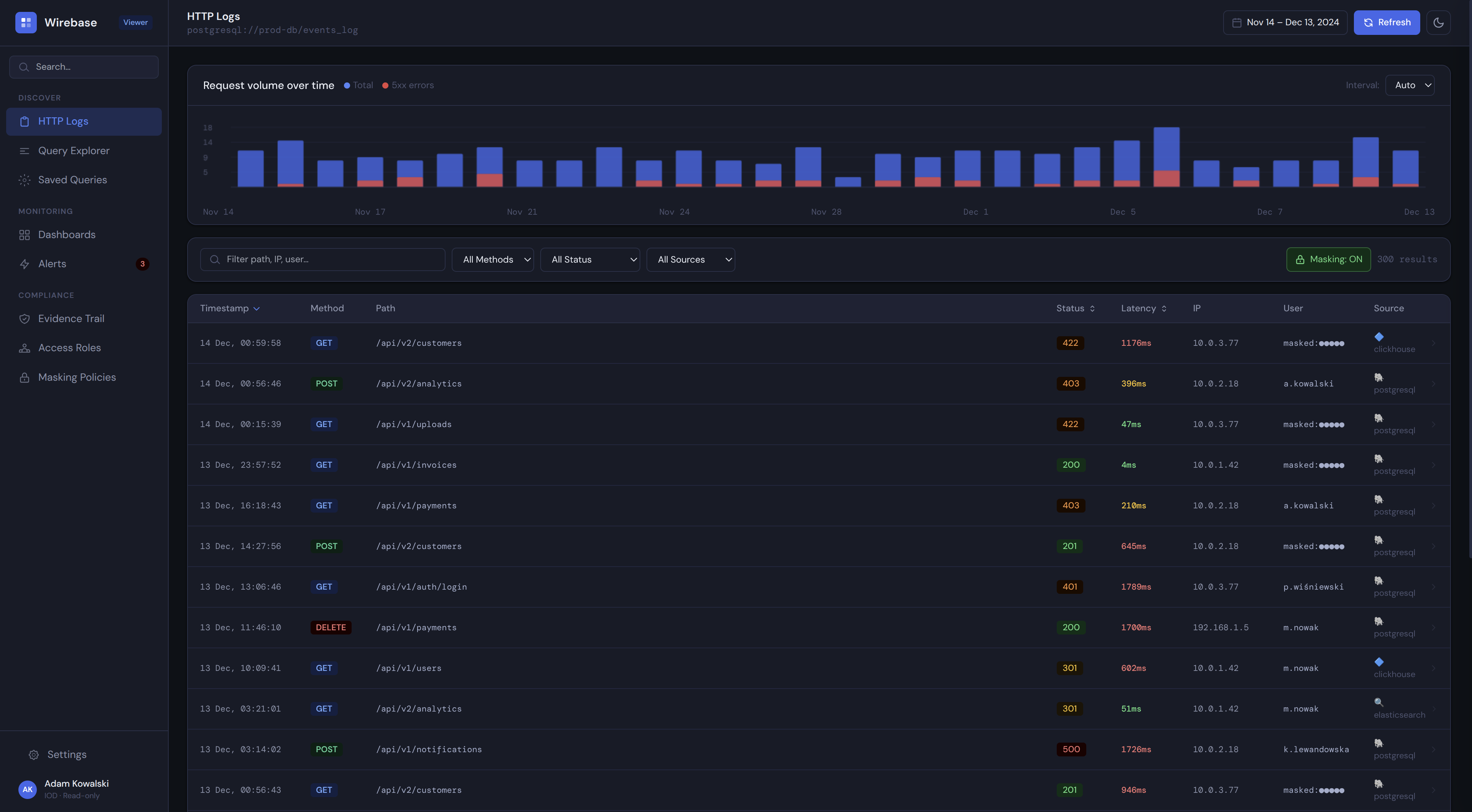Click the Filter path, IP, user field
The height and width of the screenshot is (812, 1472).
[322, 260]
